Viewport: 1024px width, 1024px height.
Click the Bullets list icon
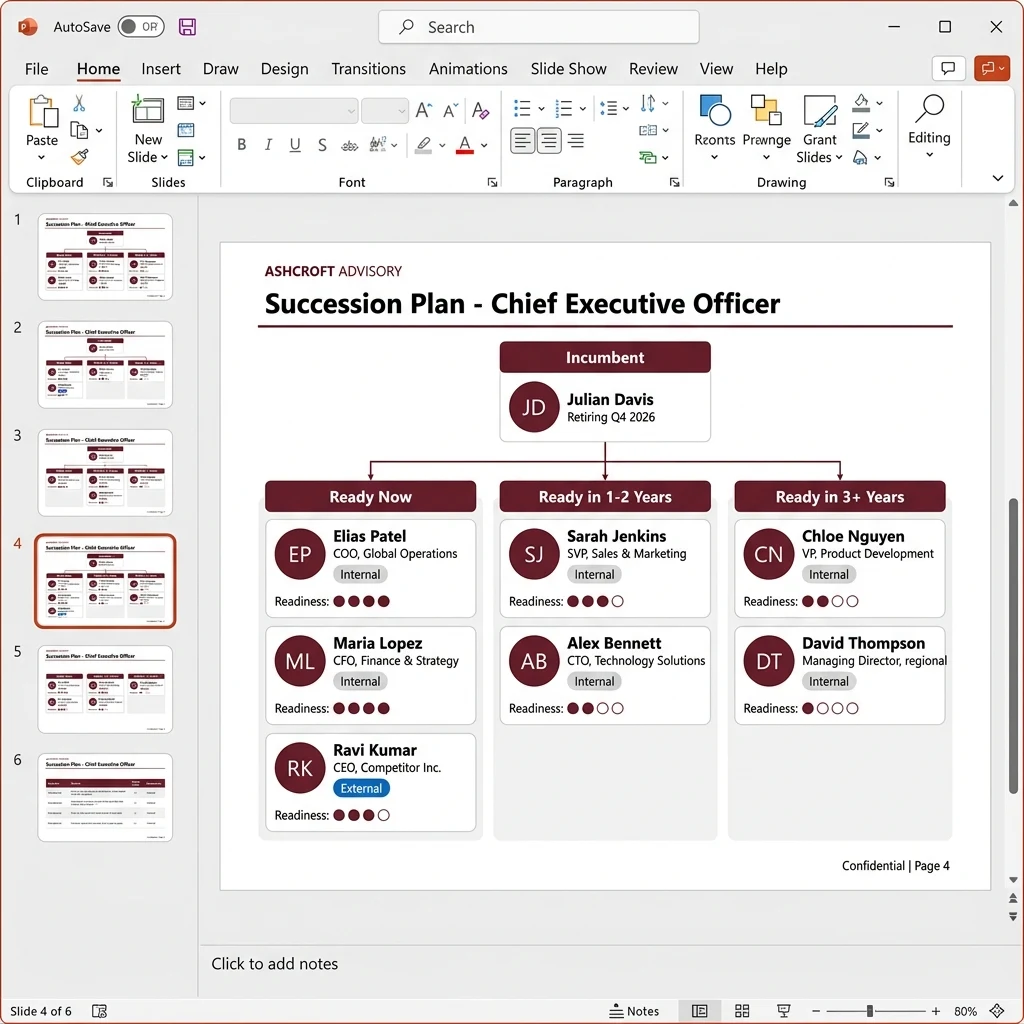pos(522,108)
